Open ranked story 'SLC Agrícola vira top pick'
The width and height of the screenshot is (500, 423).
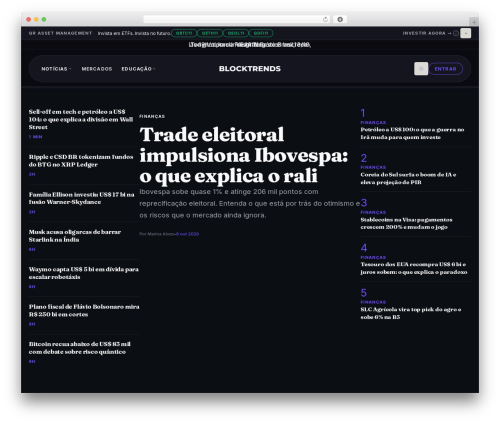click(411, 313)
